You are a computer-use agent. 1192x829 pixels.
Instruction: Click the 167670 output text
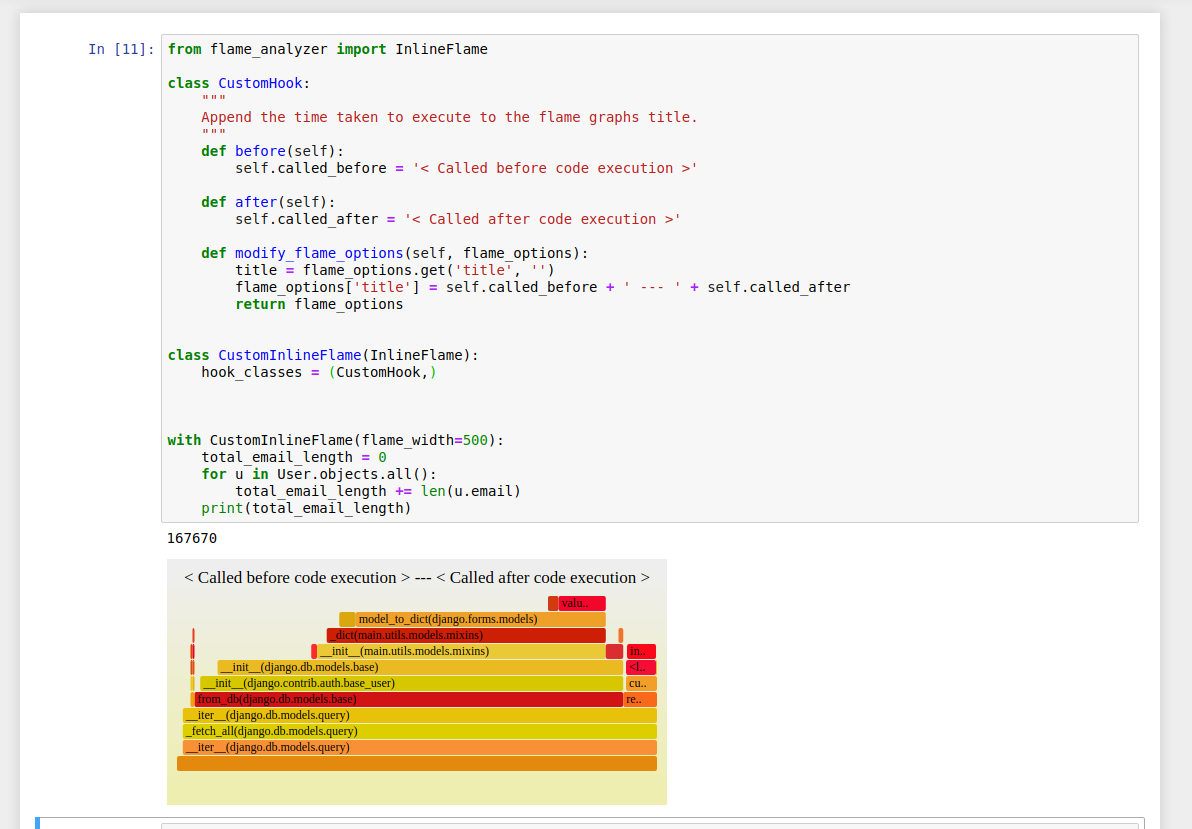click(192, 538)
